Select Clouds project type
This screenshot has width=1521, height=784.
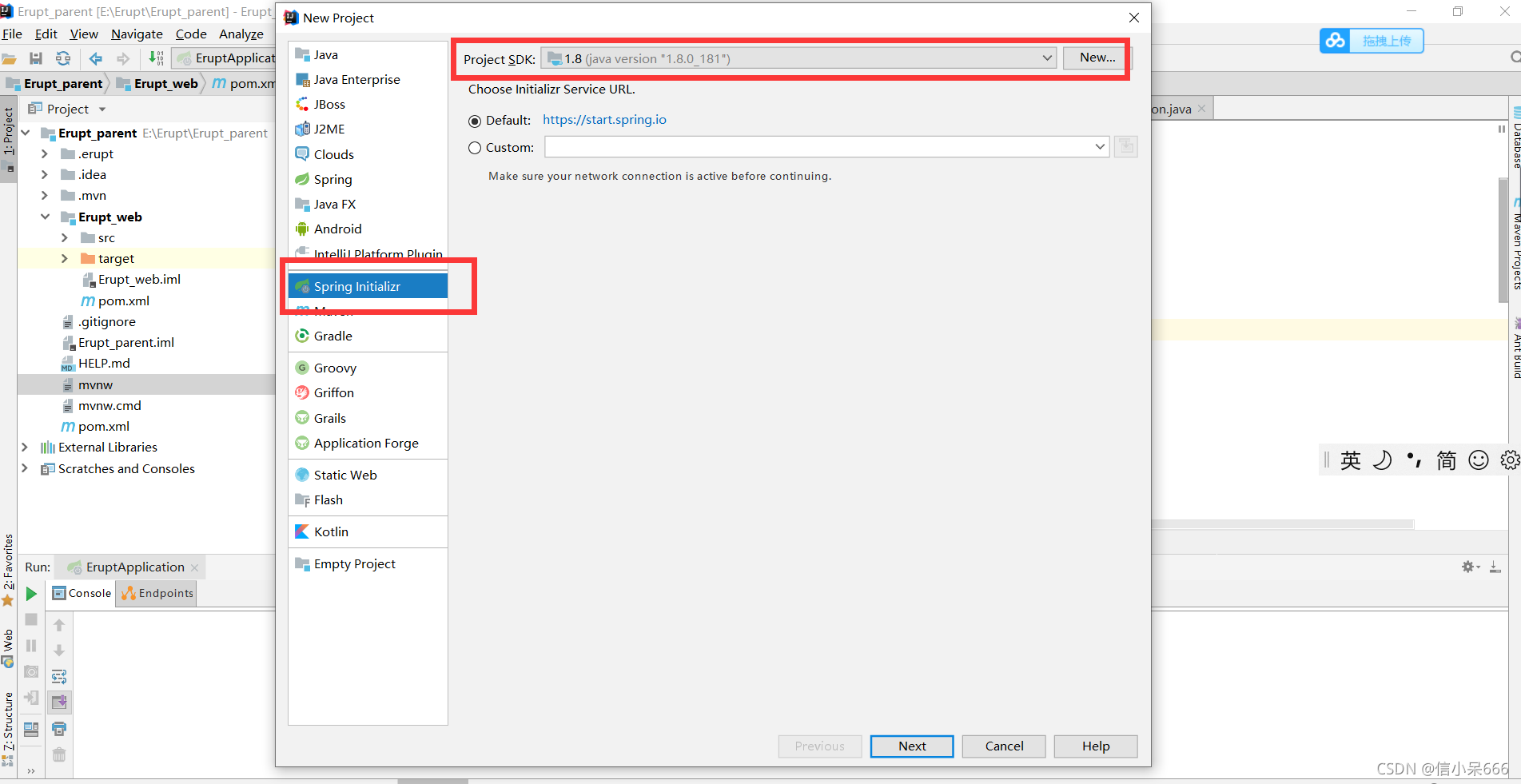367,154
